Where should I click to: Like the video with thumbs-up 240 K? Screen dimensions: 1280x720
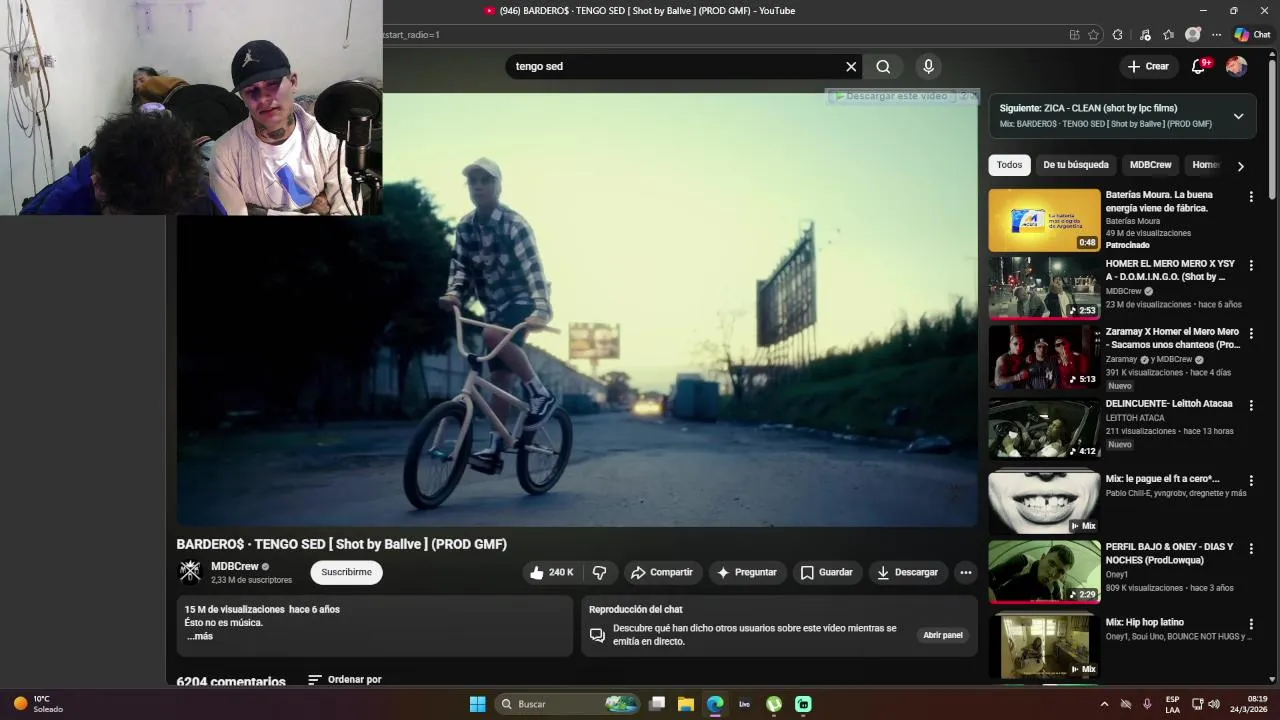(553, 573)
